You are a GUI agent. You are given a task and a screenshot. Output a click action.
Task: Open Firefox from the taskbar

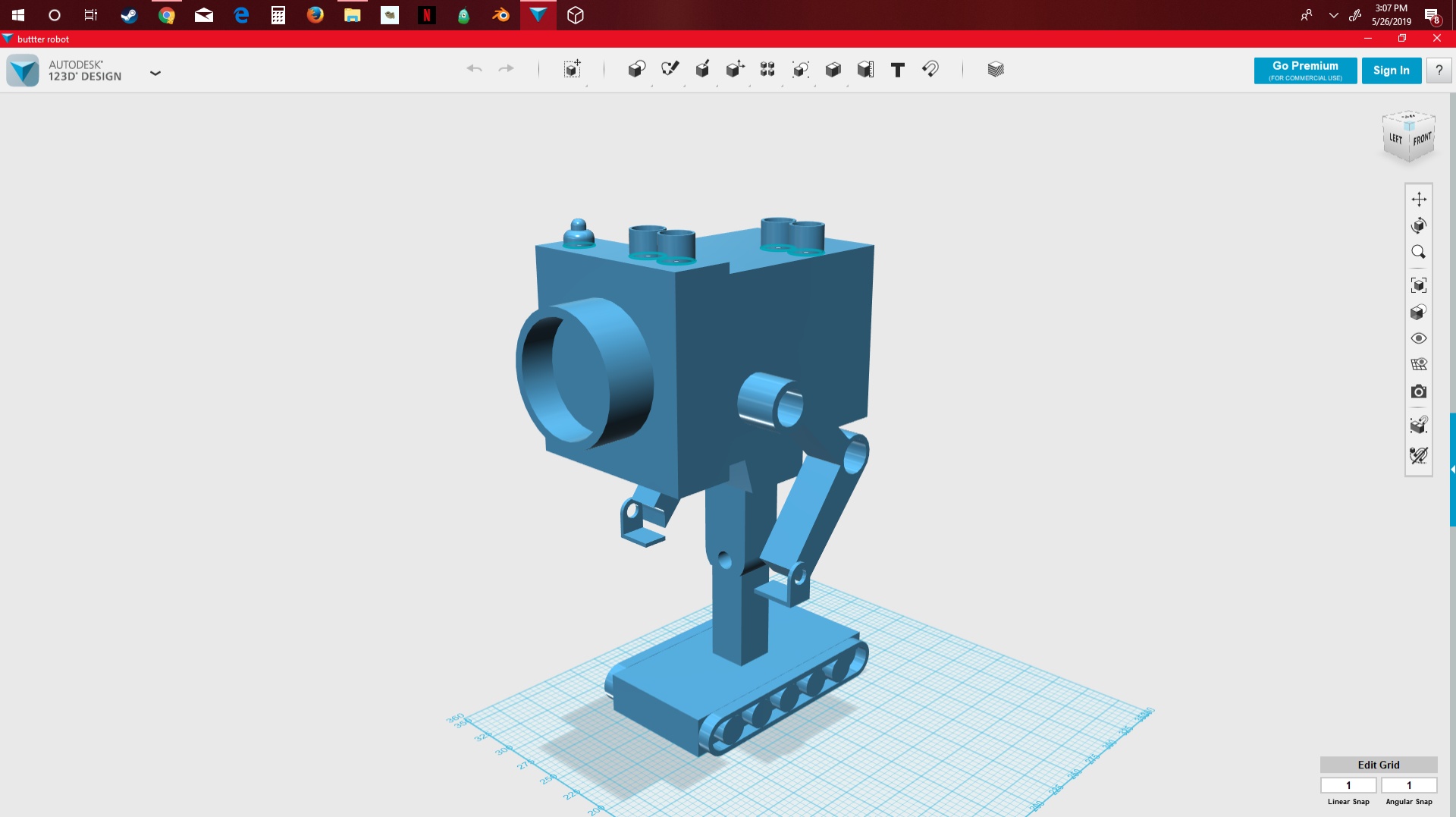(315, 15)
